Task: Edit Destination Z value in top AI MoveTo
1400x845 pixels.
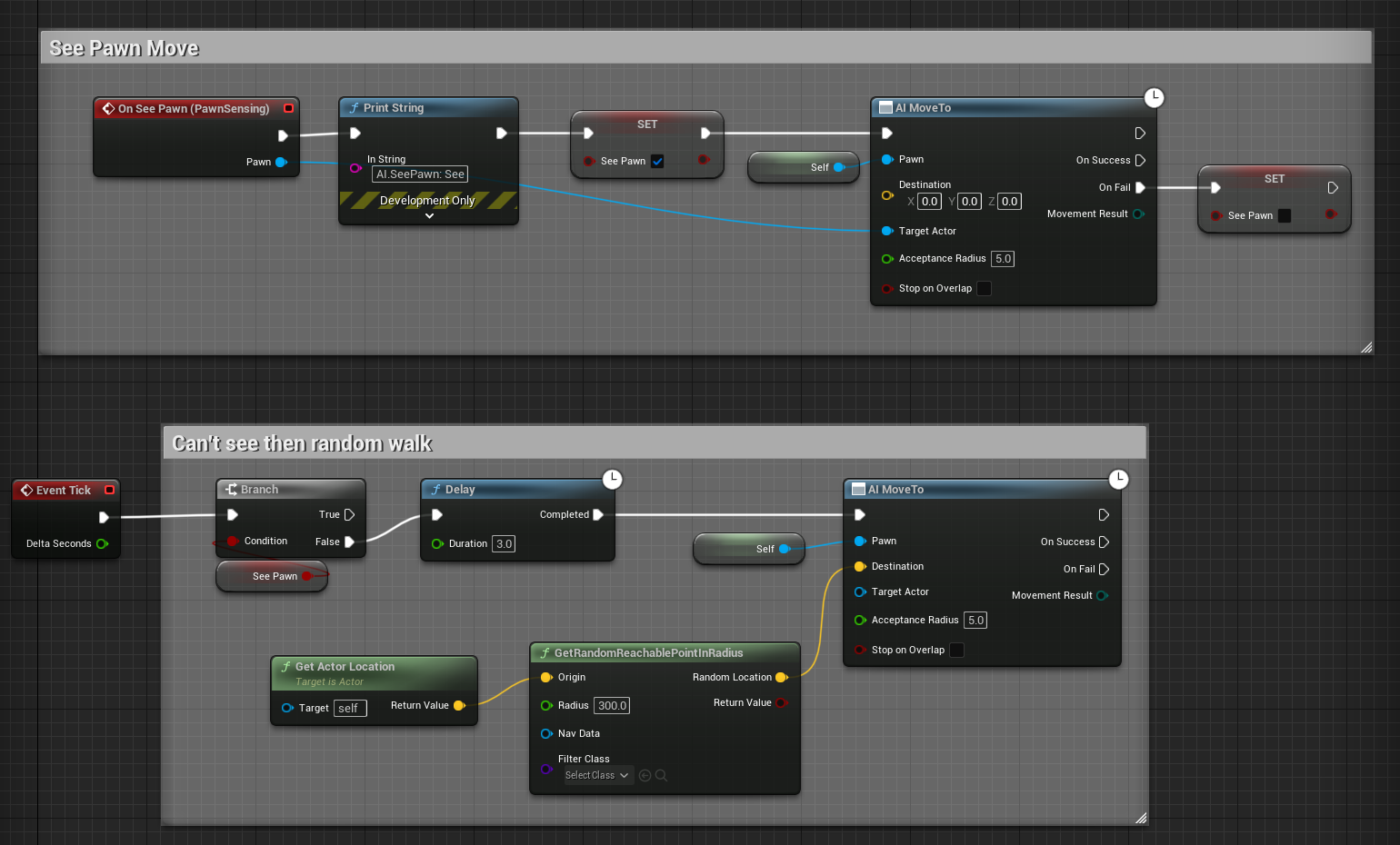Action: coord(1009,202)
